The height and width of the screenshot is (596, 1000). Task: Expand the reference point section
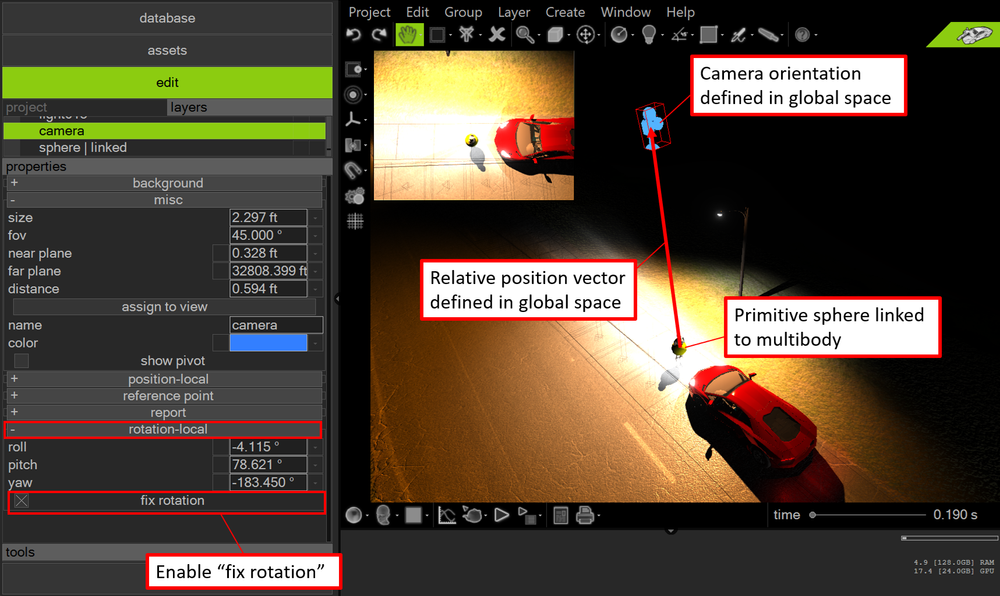[165, 396]
